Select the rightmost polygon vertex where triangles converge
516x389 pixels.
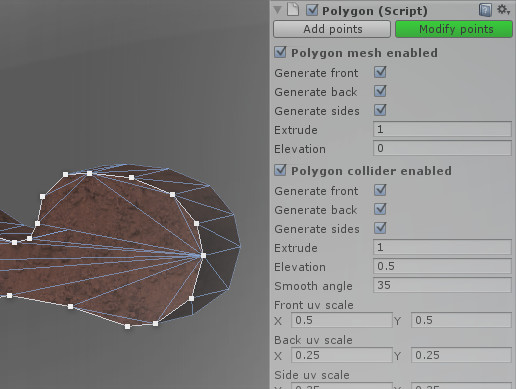coord(203,256)
